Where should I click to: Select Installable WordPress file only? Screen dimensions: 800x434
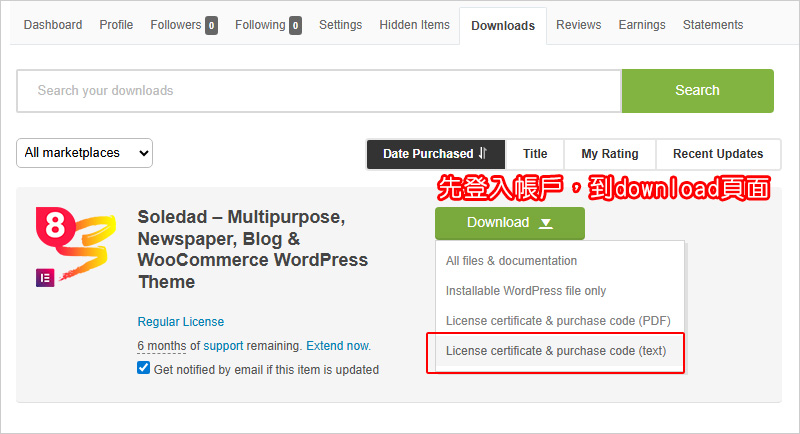point(526,291)
